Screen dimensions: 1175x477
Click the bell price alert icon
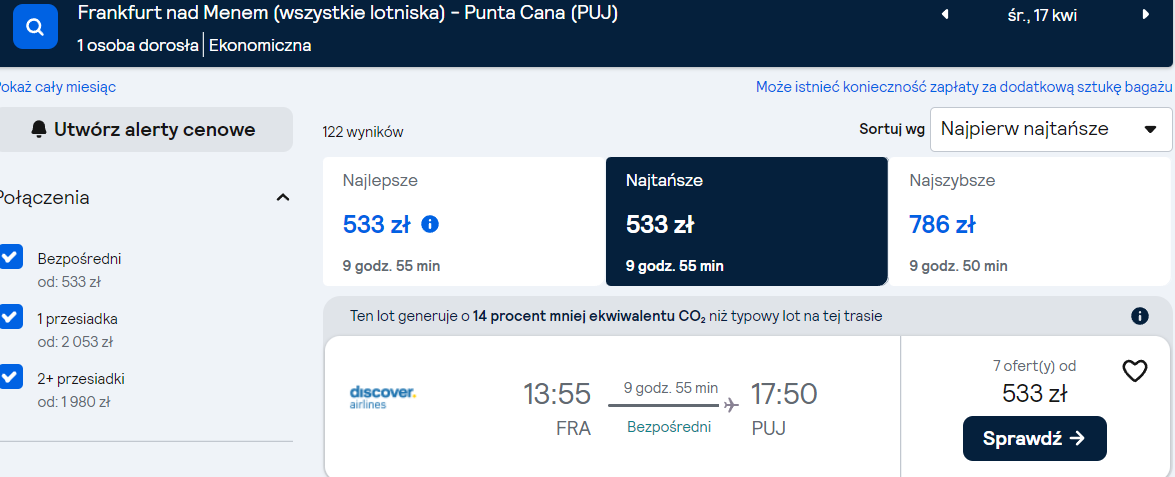click(39, 130)
